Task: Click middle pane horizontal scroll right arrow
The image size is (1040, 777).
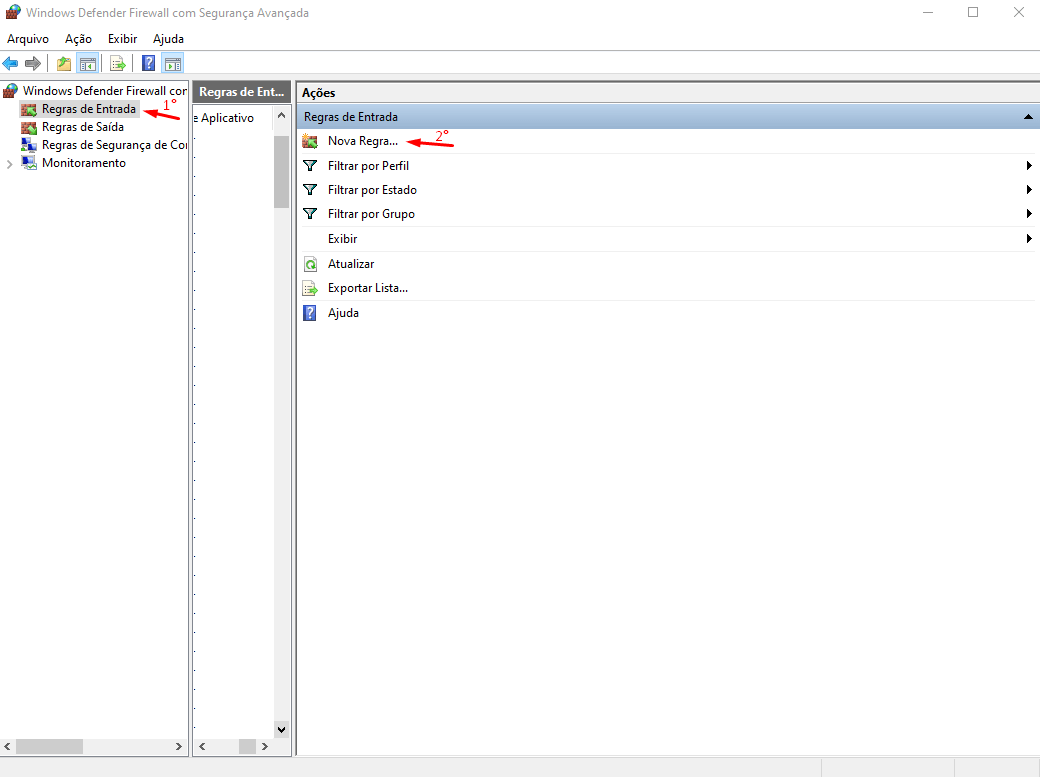Action: [x=265, y=746]
